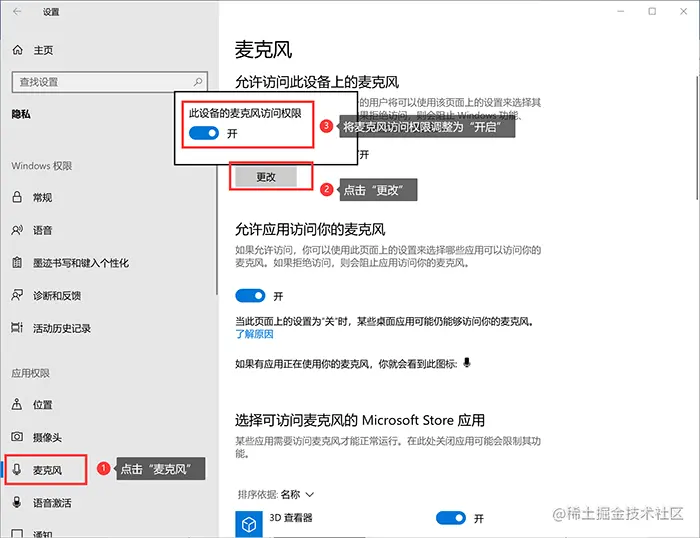Click the 位置 location icon
Screen dimensions: 700x538
click(17, 404)
